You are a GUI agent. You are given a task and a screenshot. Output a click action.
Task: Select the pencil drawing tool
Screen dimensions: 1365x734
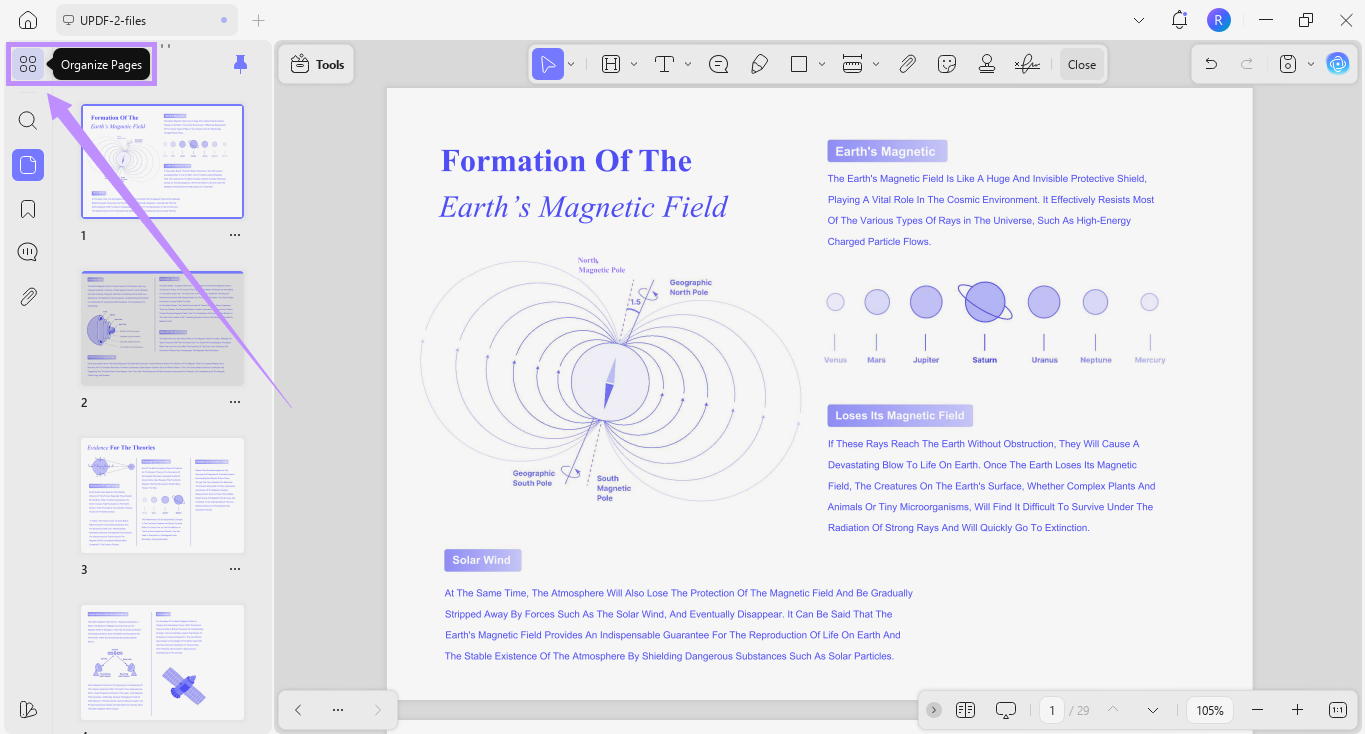pos(759,64)
